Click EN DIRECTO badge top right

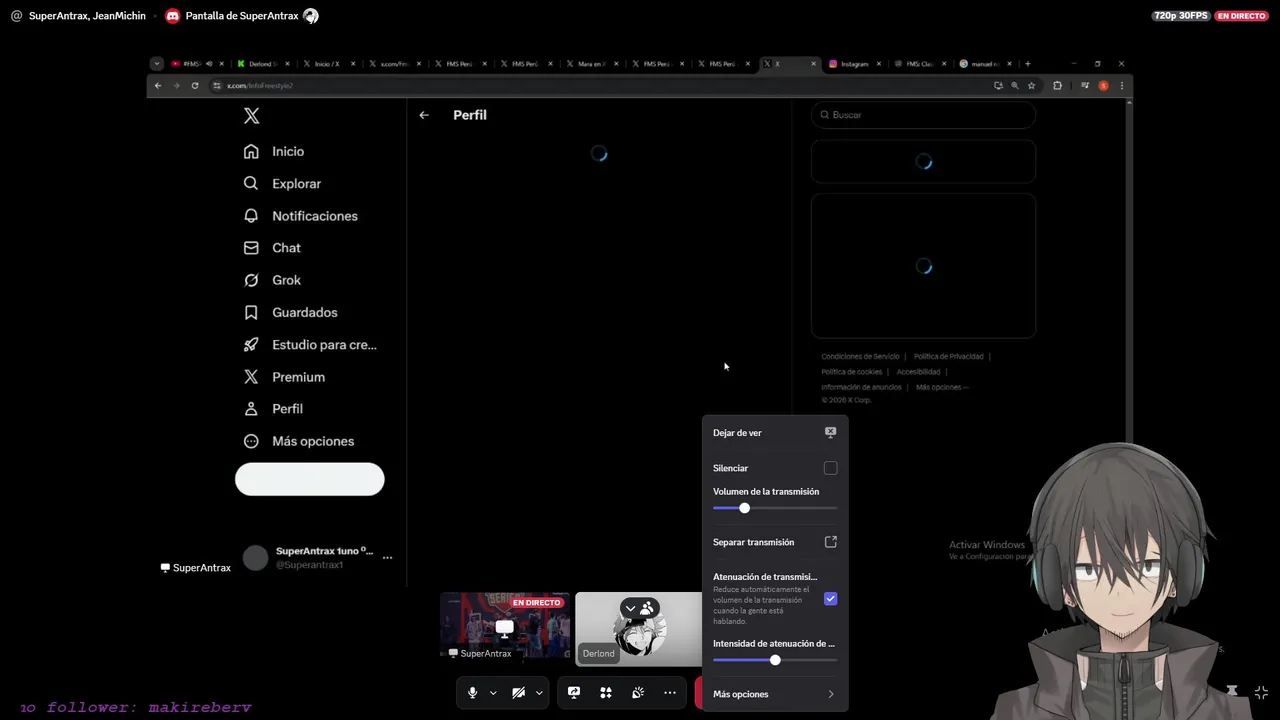pos(1241,16)
